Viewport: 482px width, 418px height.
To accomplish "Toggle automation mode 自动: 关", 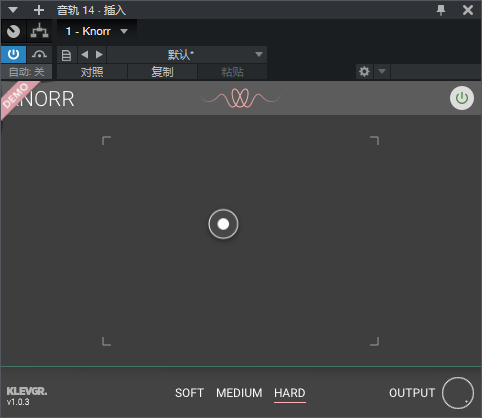I will click(x=26, y=72).
